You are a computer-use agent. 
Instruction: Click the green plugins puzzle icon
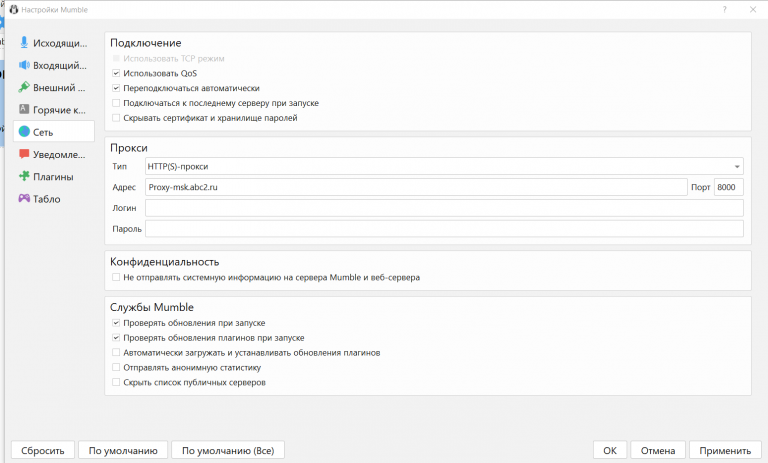click(x=24, y=176)
